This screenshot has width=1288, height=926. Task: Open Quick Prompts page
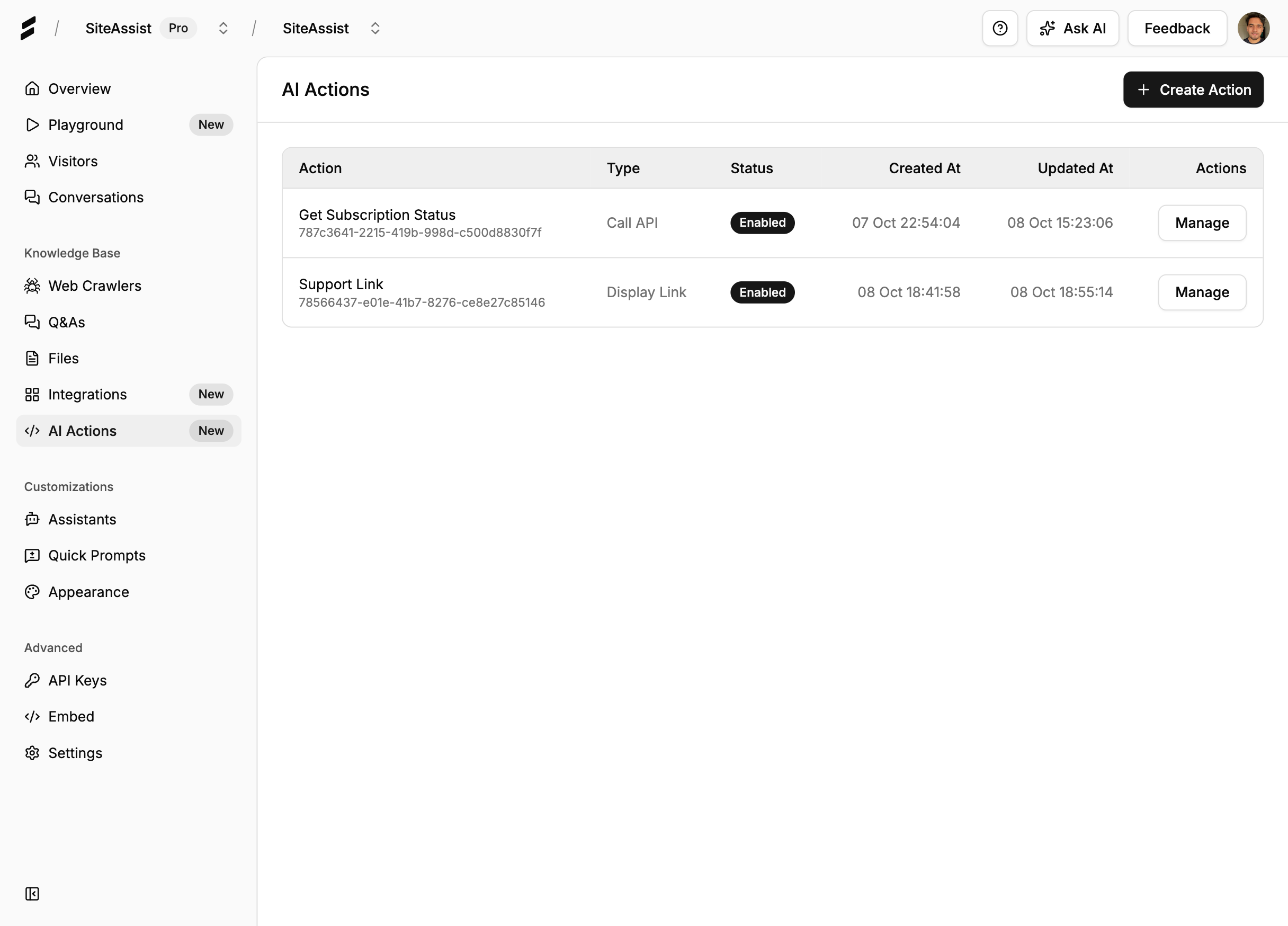96,556
